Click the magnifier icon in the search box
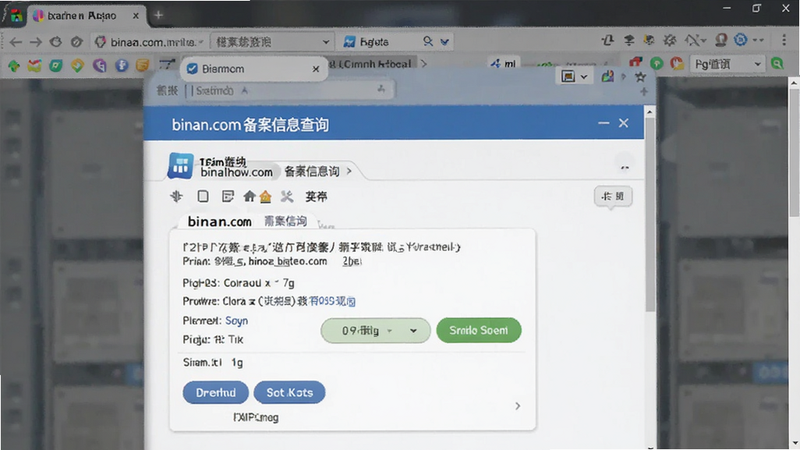The image size is (800, 450). pyautogui.click(x=428, y=41)
